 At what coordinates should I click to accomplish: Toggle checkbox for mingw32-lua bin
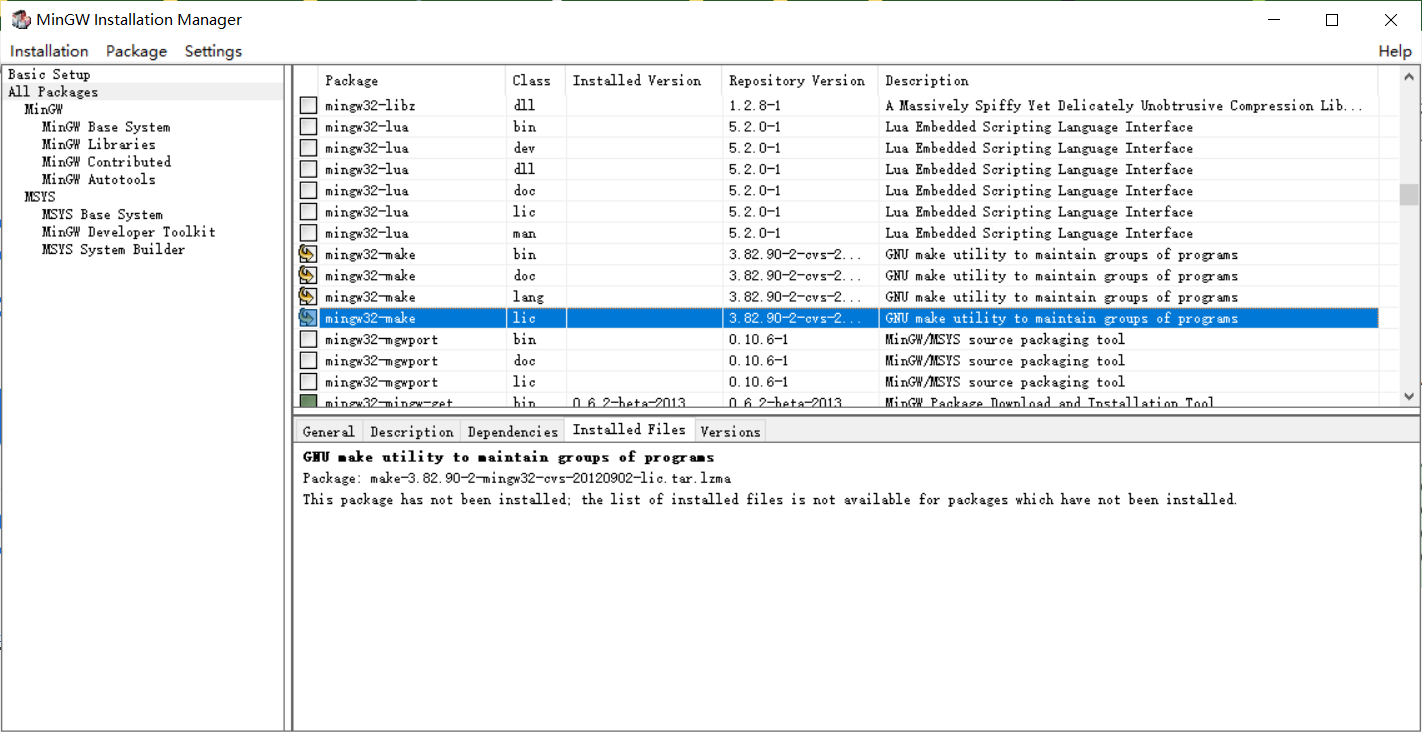(308, 127)
